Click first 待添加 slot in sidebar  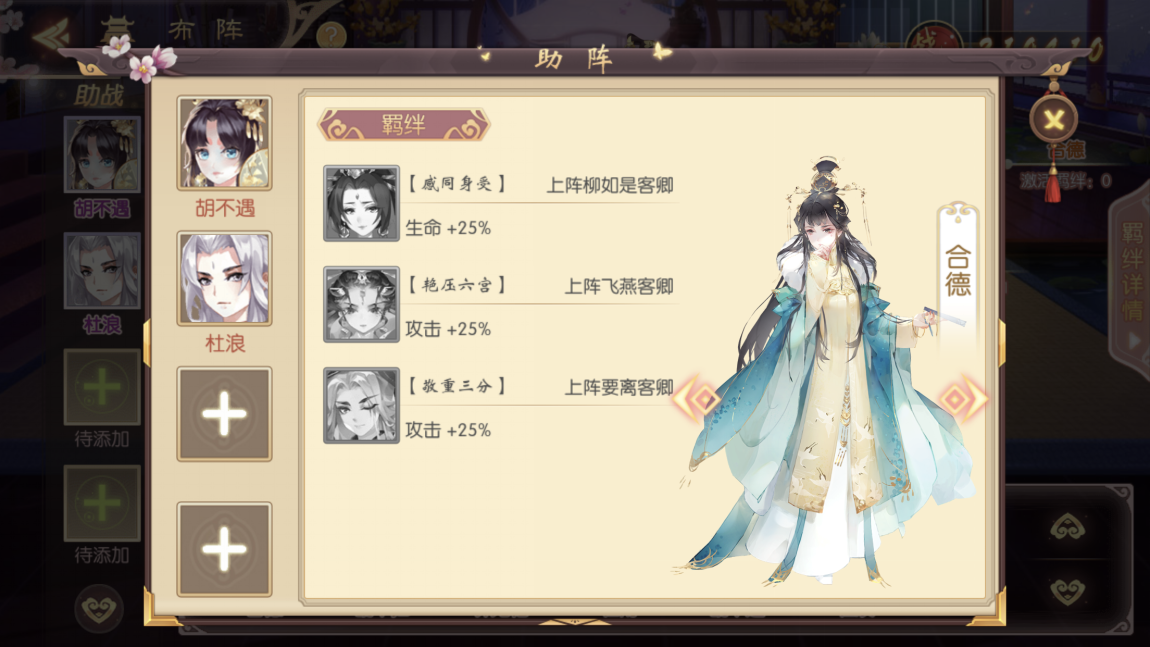tap(102, 387)
